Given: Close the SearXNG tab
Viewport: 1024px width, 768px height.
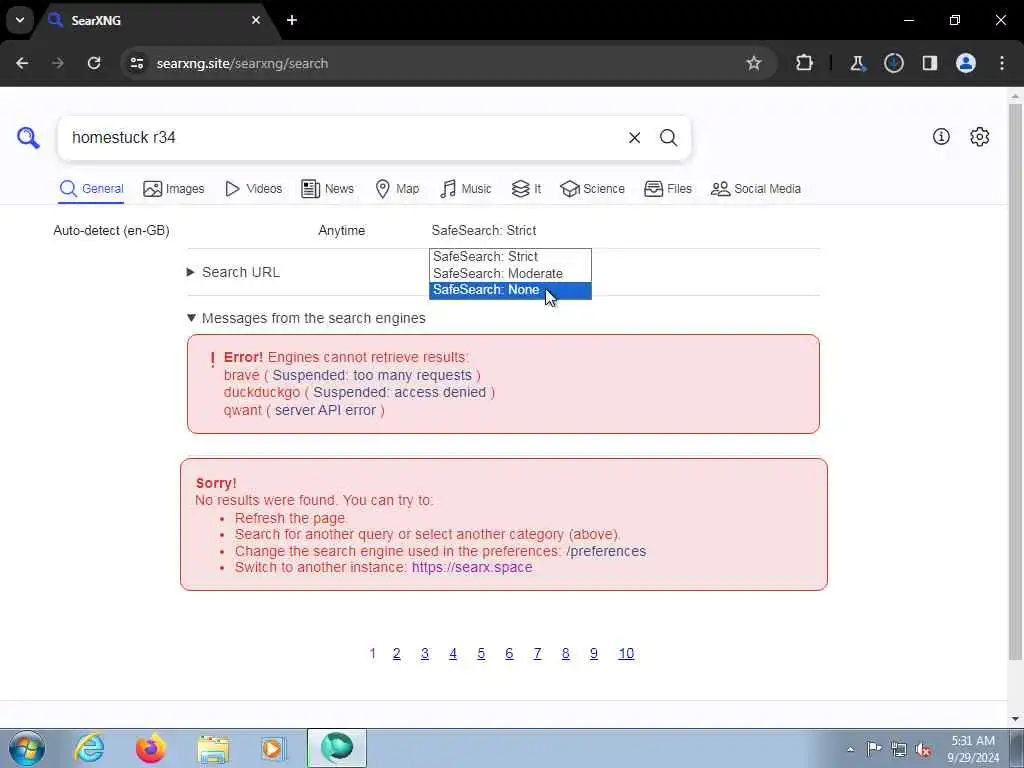Looking at the screenshot, I should (x=256, y=20).
